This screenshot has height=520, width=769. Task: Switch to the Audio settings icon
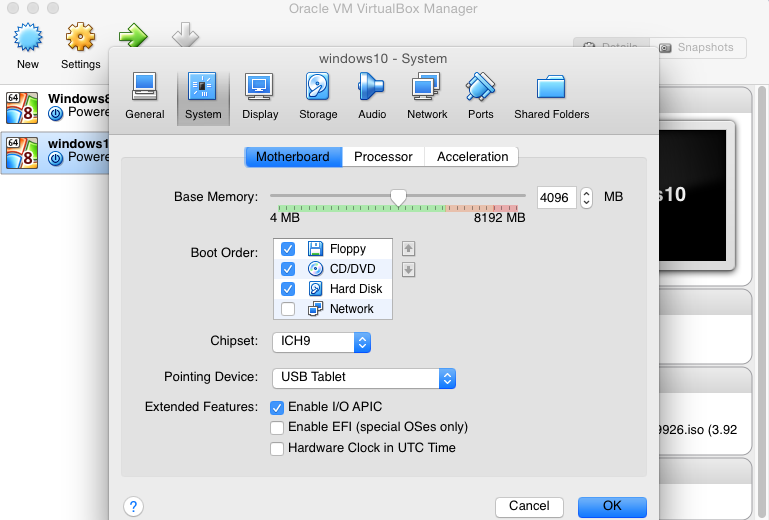point(372,96)
